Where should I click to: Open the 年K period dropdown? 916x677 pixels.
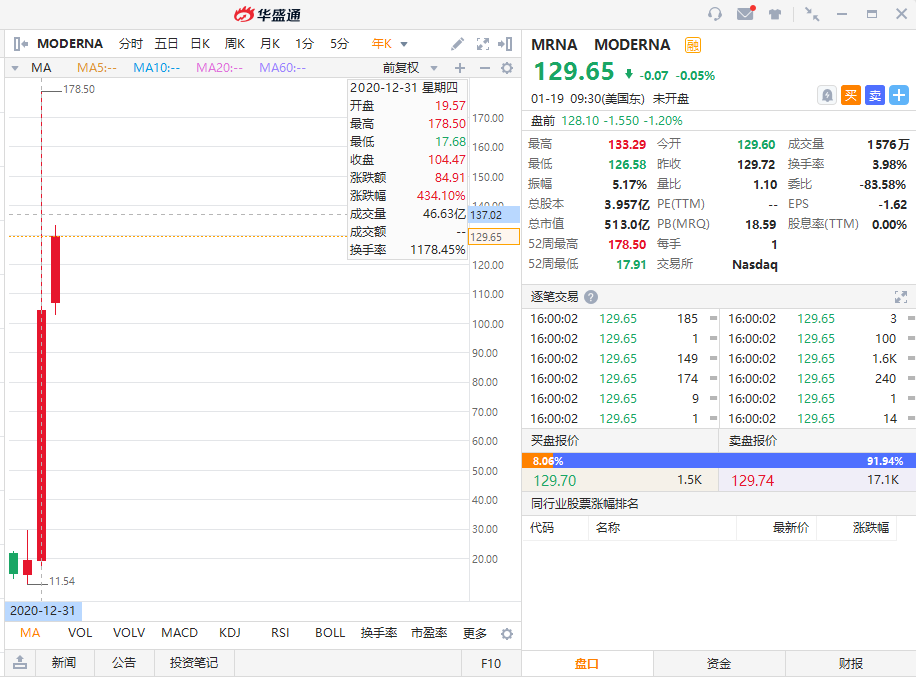(x=390, y=44)
